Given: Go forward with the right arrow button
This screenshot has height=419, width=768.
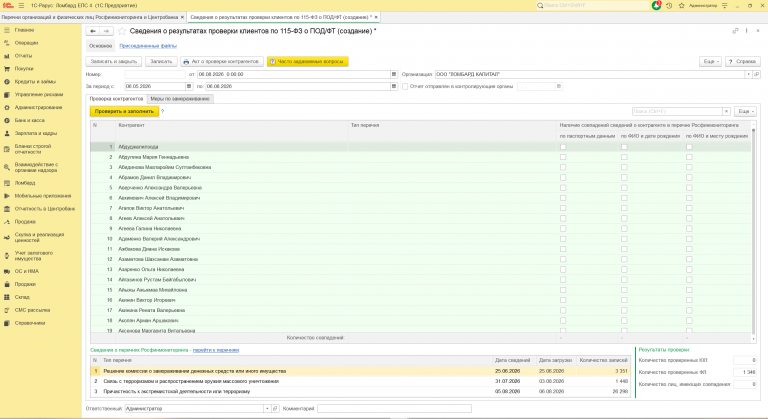Looking at the screenshot, I should pyautogui.click(x=106, y=31).
